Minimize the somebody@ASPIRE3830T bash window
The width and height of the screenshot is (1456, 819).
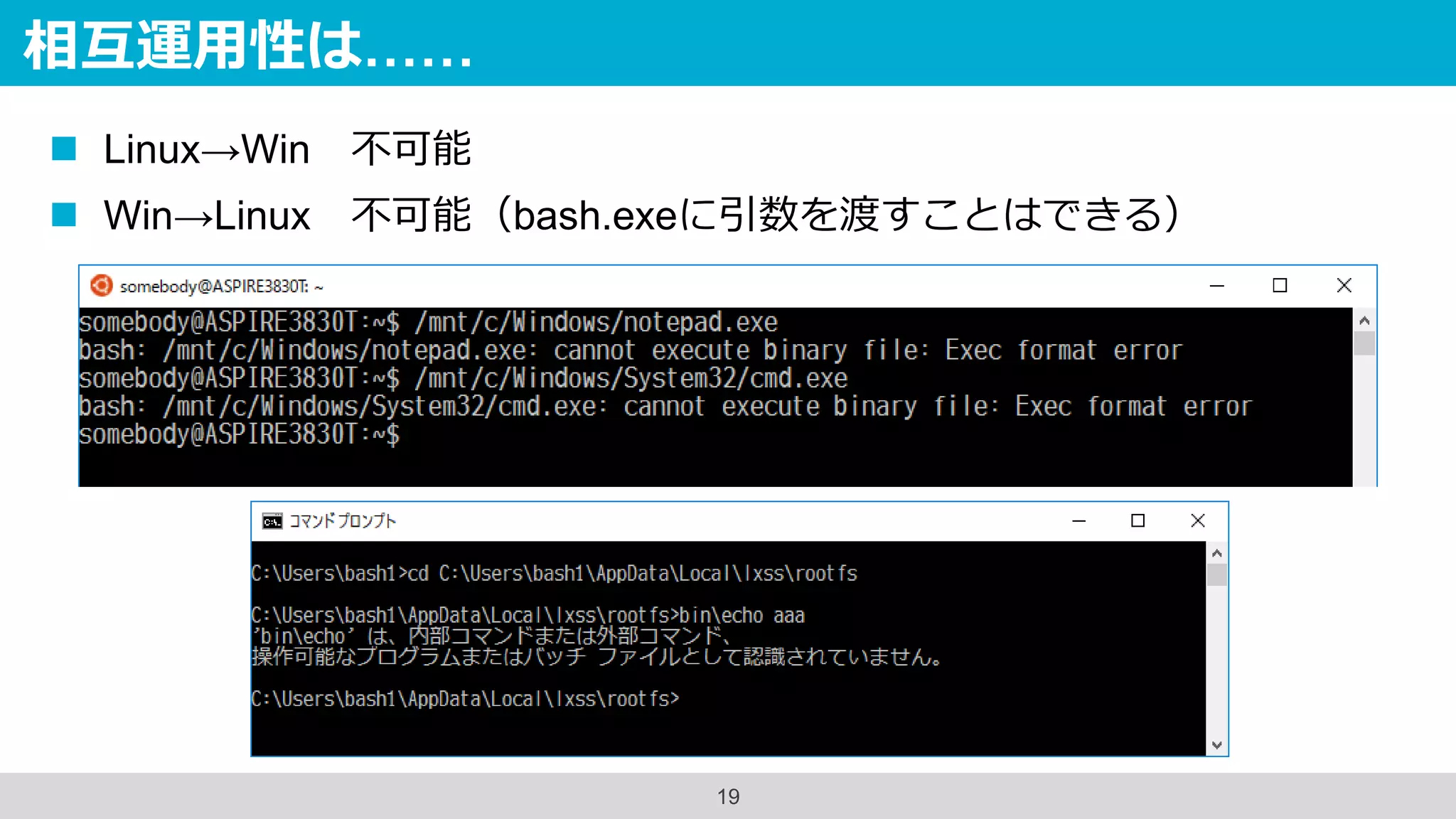pos(1217,286)
